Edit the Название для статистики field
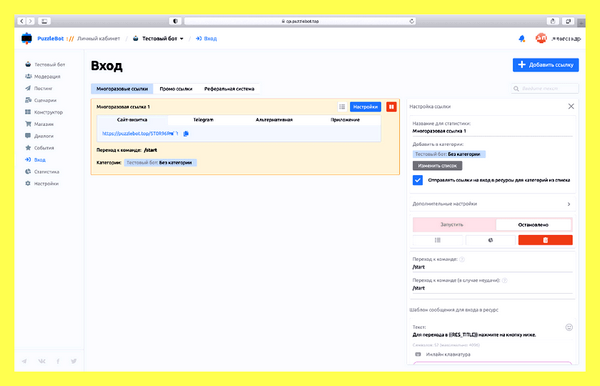The image size is (600, 386). tap(492, 131)
